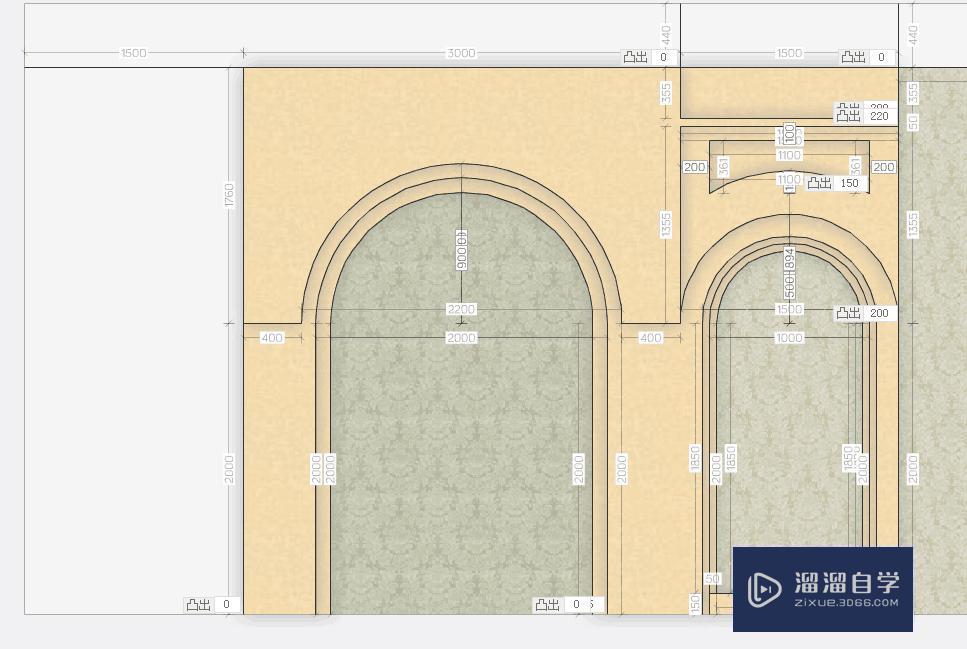The image size is (967, 649).
Task: Select the 200 label left of pediment
Action: coord(694,167)
